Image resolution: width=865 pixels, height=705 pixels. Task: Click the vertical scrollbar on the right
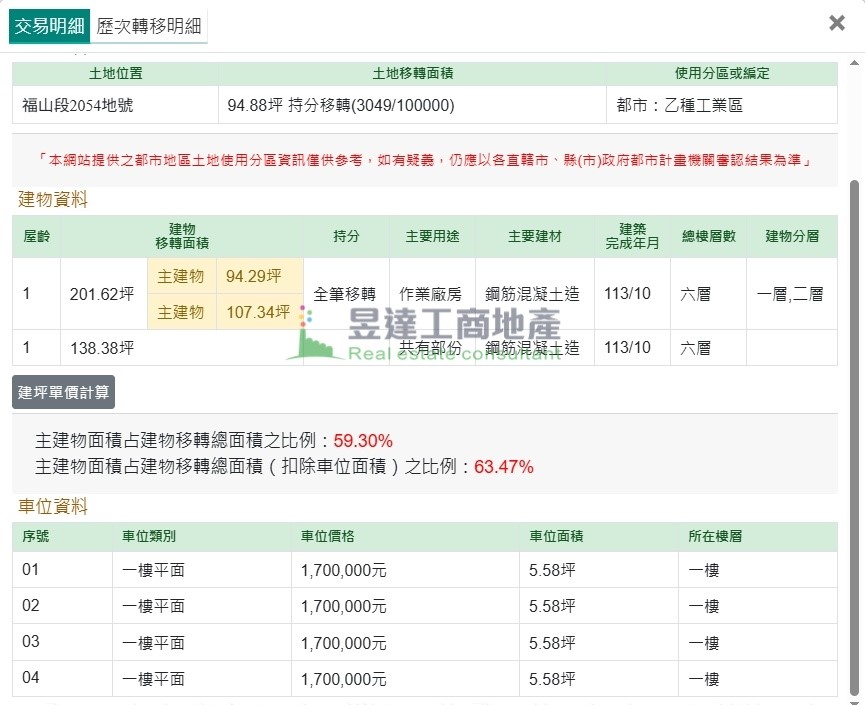pos(856,400)
